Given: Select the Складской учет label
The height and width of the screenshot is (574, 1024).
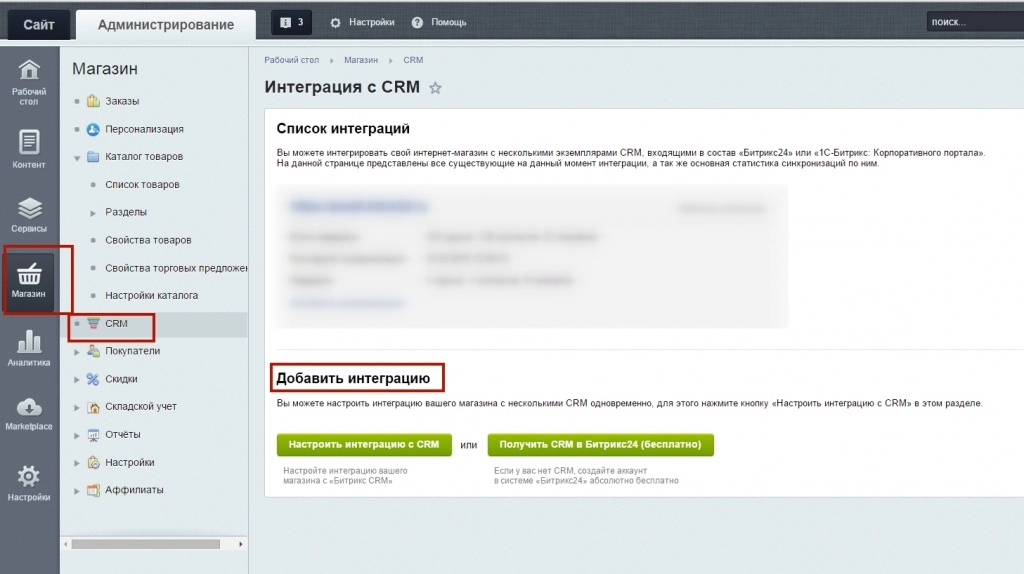Looking at the screenshot, I should point(141,406).
